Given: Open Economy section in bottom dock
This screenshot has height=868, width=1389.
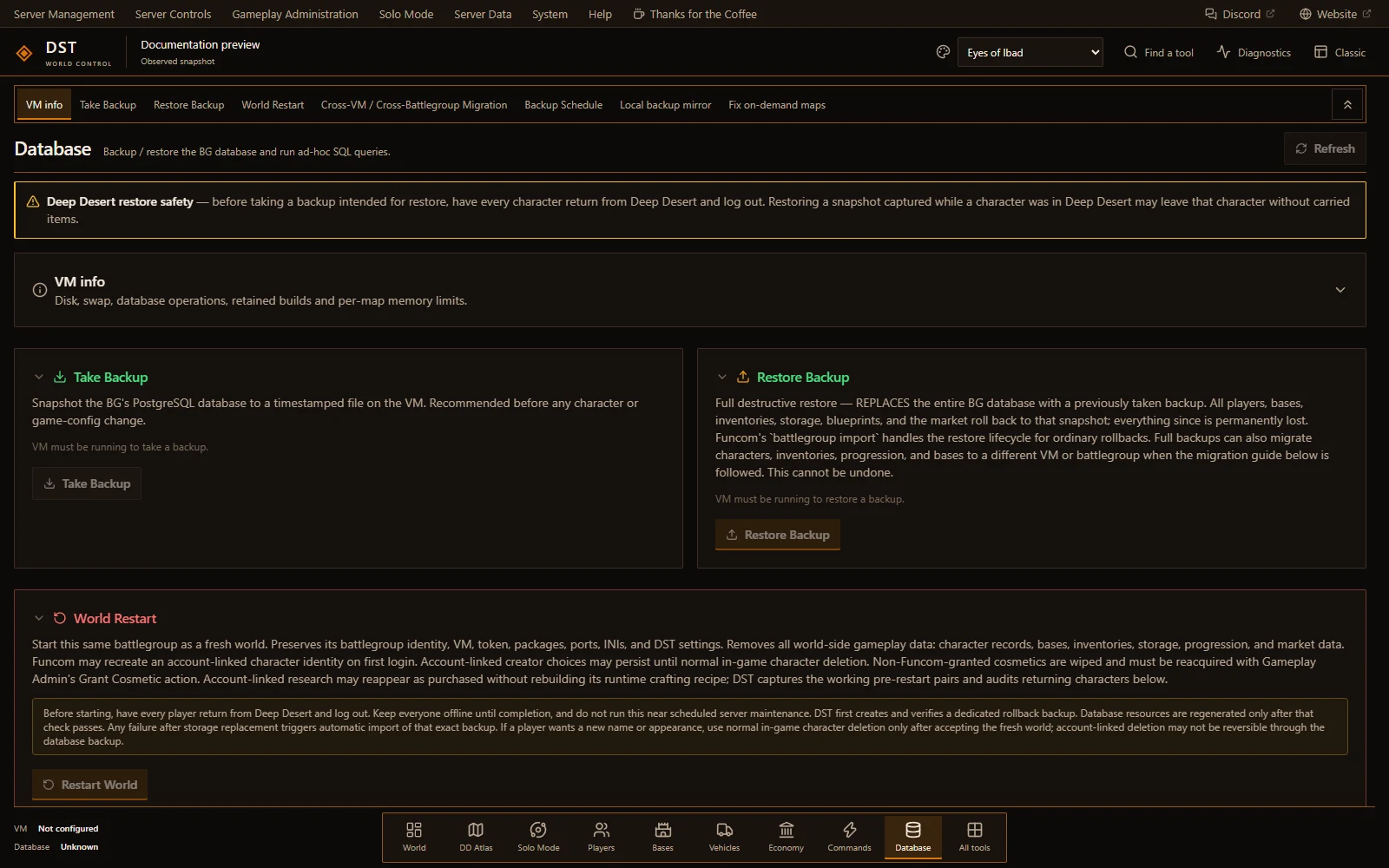Looking at the screenshot, I should click(x=786, y=837).
